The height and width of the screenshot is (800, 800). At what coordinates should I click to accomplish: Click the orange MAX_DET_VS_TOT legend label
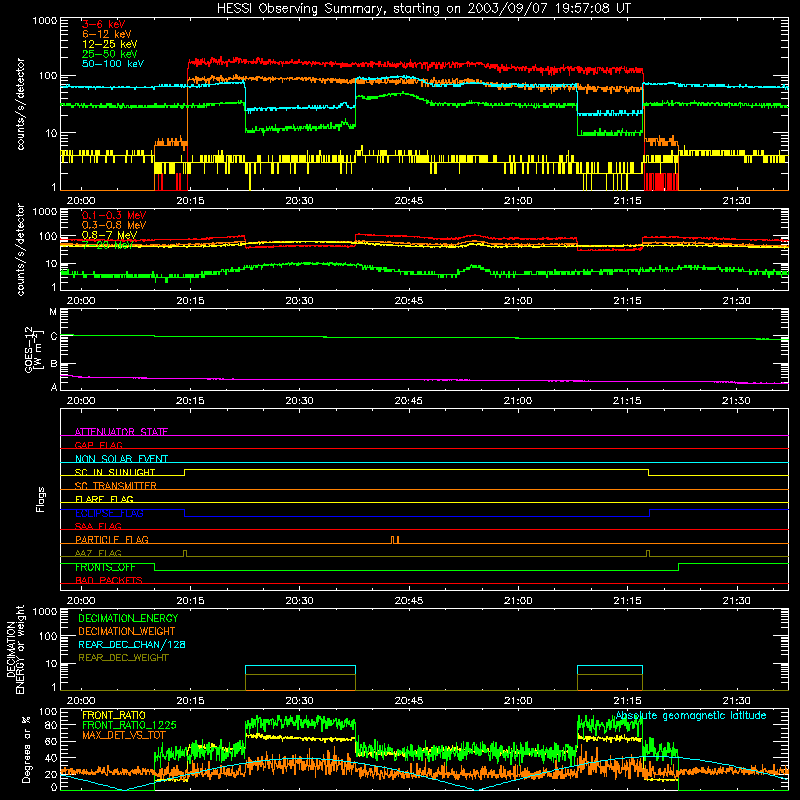click(x=124, y=735)
